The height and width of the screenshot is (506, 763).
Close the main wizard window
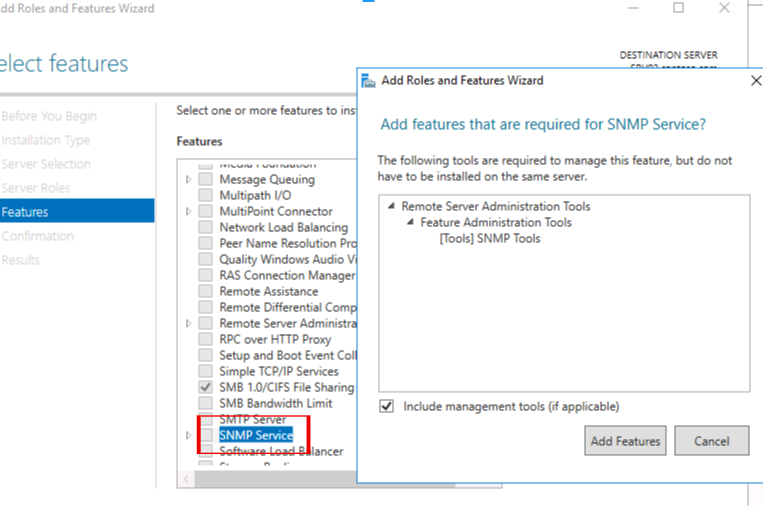(725, 8)
